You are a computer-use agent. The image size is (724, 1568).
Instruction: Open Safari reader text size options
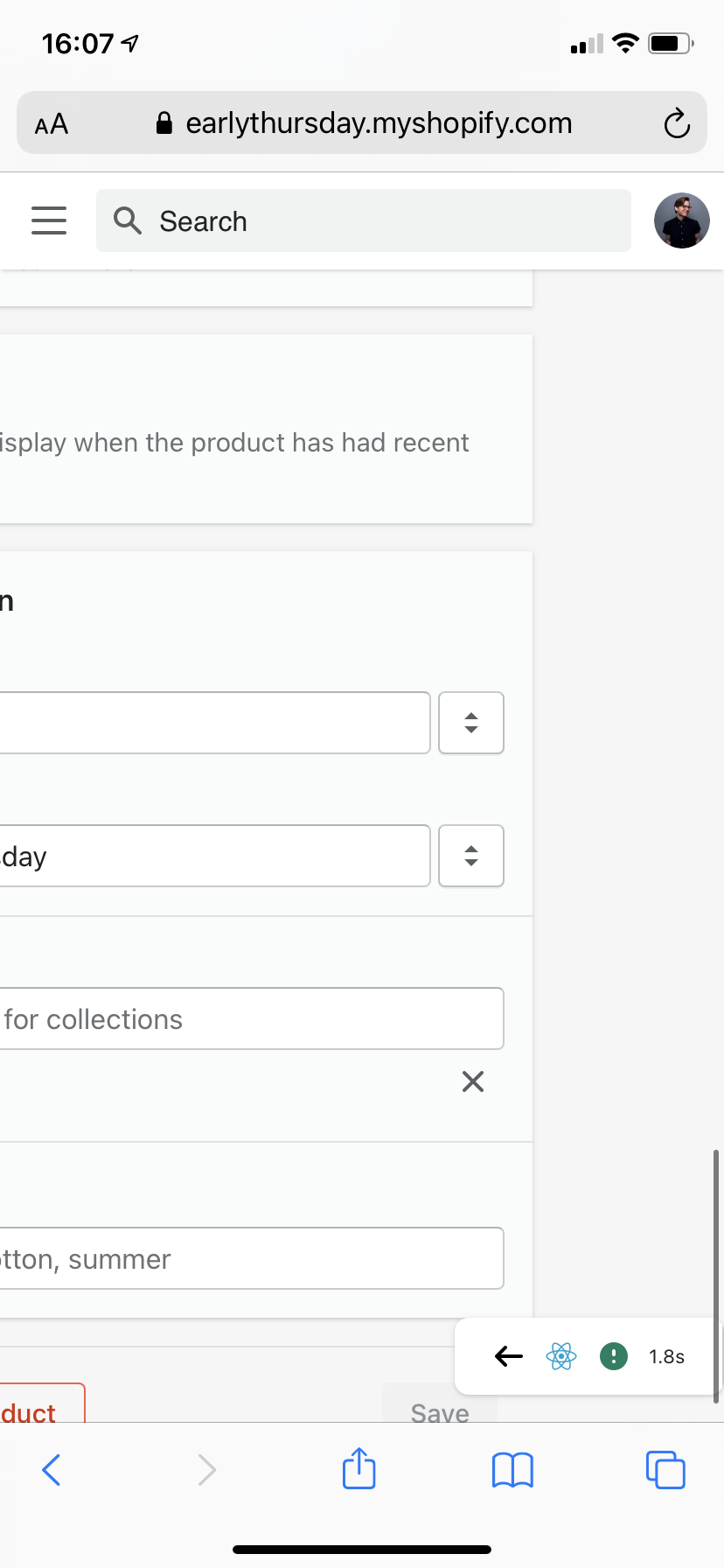point(52,123)
